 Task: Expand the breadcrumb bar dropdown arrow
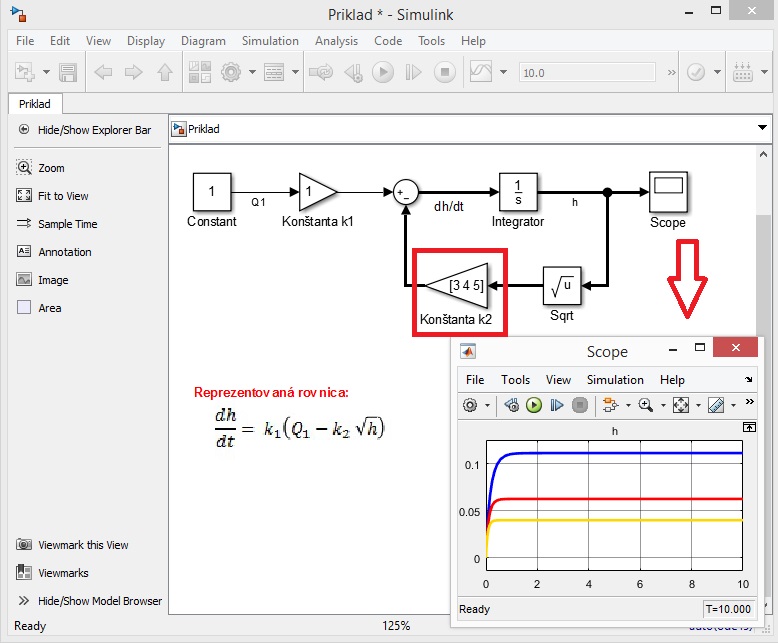tap(762, 128)
